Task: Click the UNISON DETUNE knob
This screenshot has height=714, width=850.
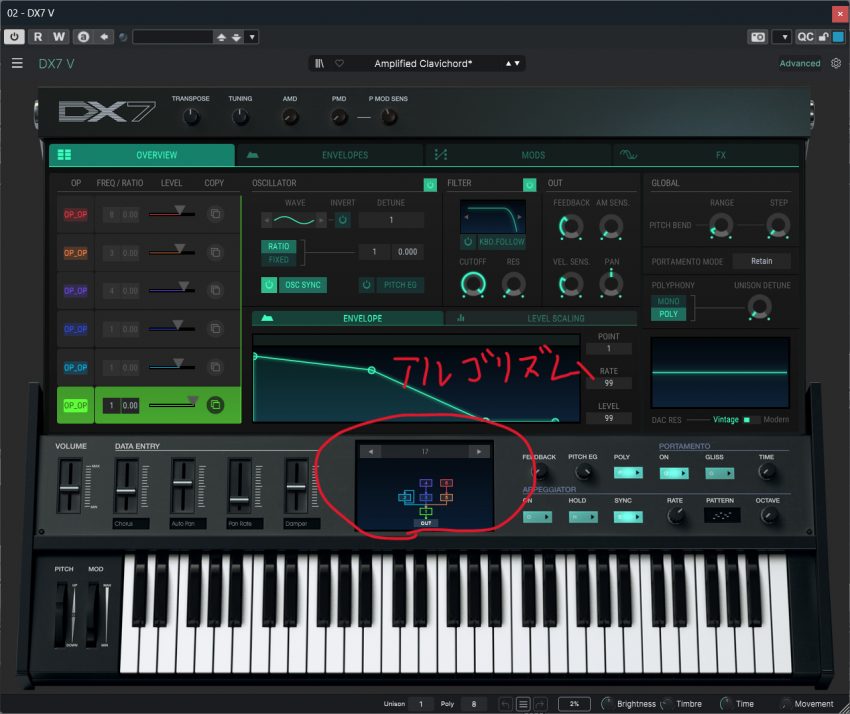Action: 759,307
